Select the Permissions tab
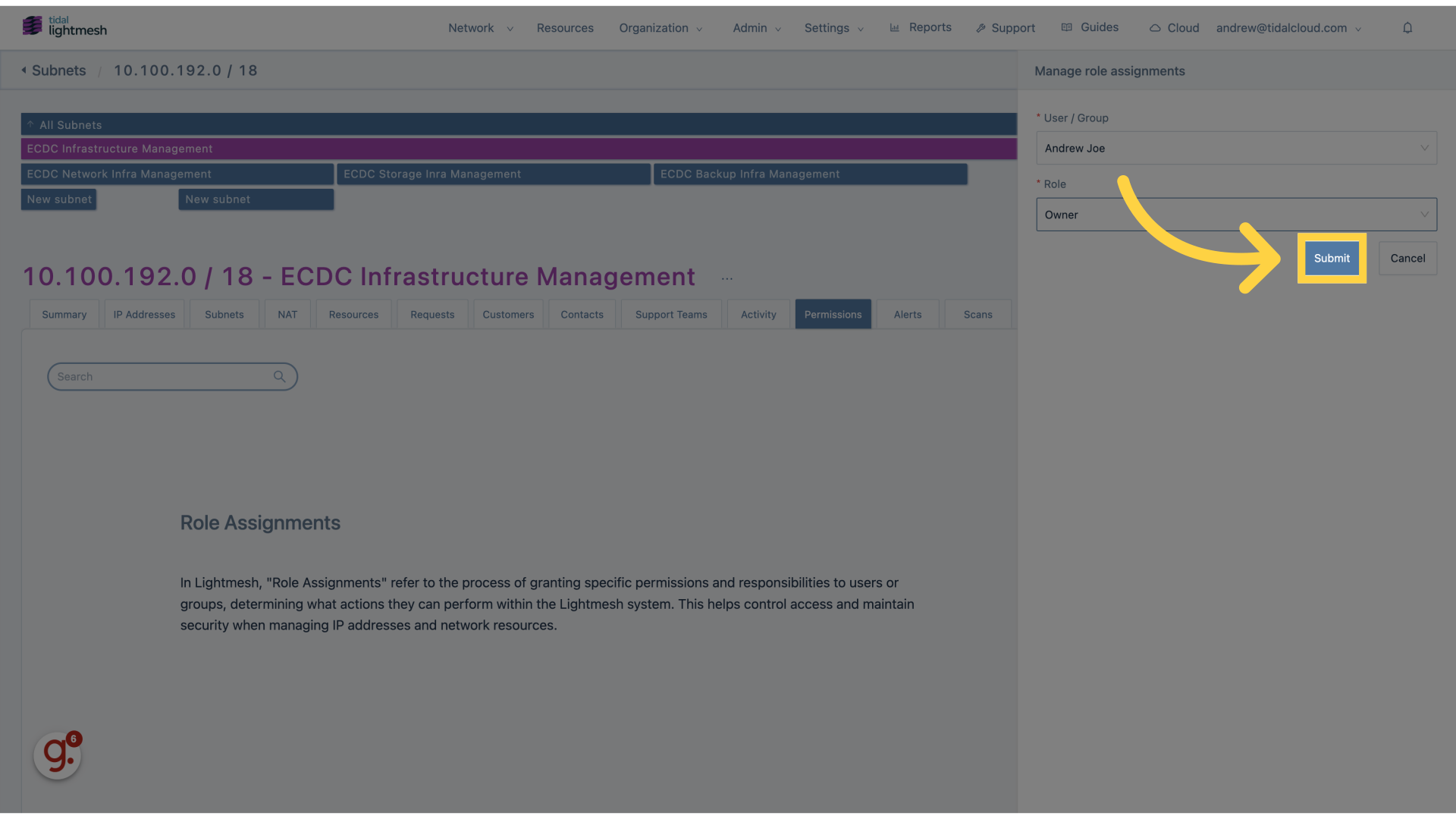Screen dimensions: 1456x819 (x=833, y=314)
